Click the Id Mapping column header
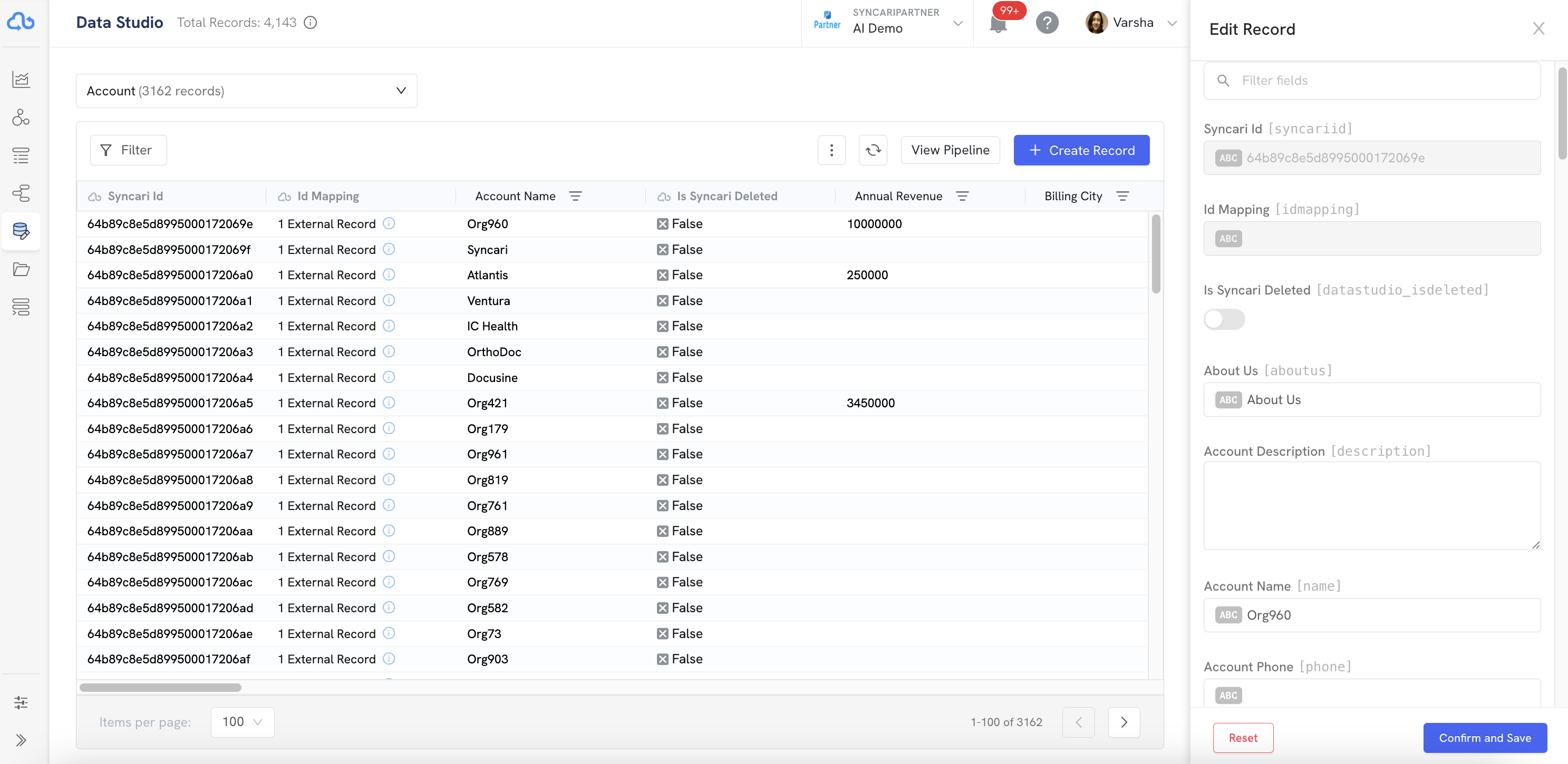The image size is (1568, 764). tap(327, 197)
